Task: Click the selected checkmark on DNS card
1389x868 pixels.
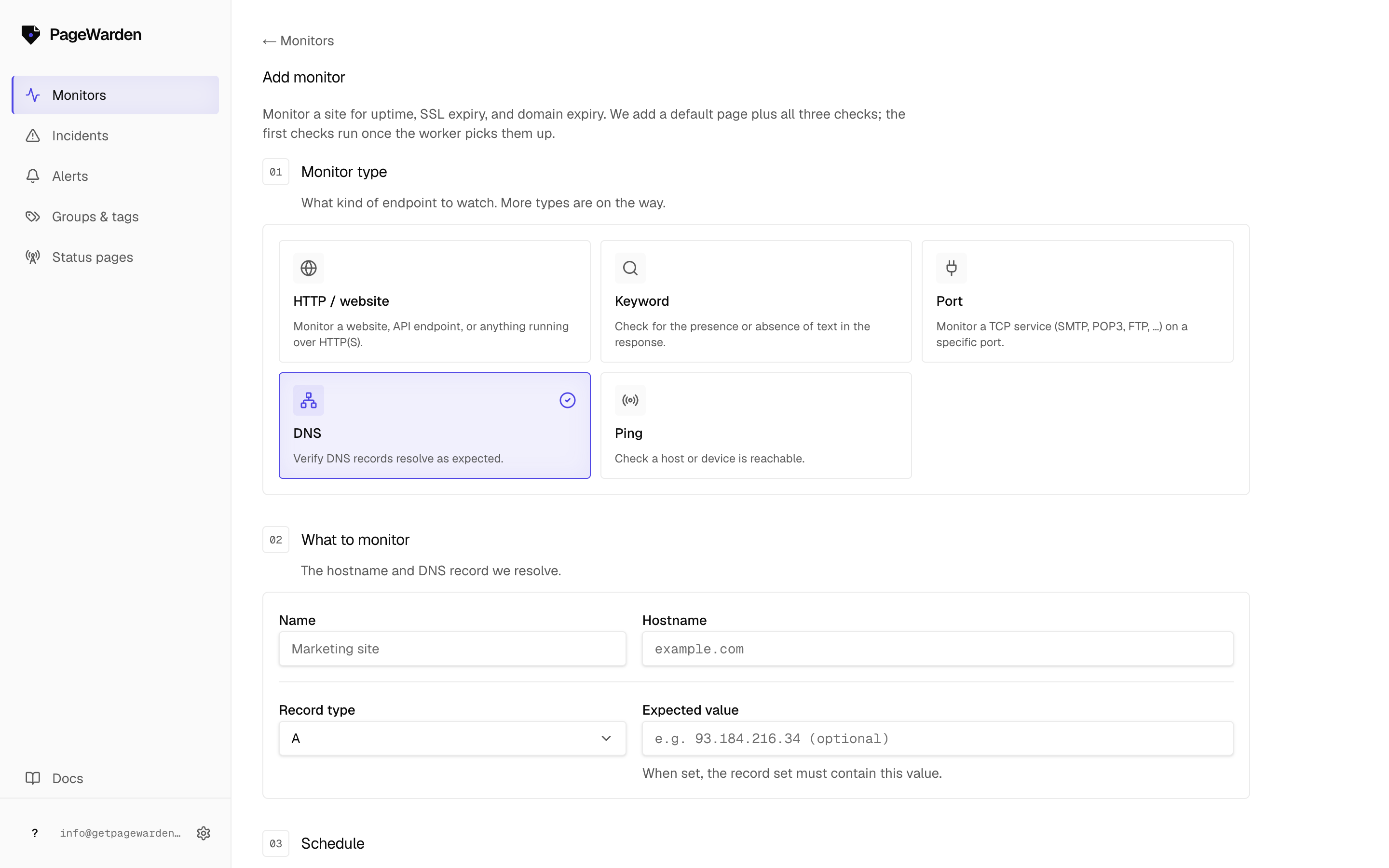Action: [x=568, y=400]
